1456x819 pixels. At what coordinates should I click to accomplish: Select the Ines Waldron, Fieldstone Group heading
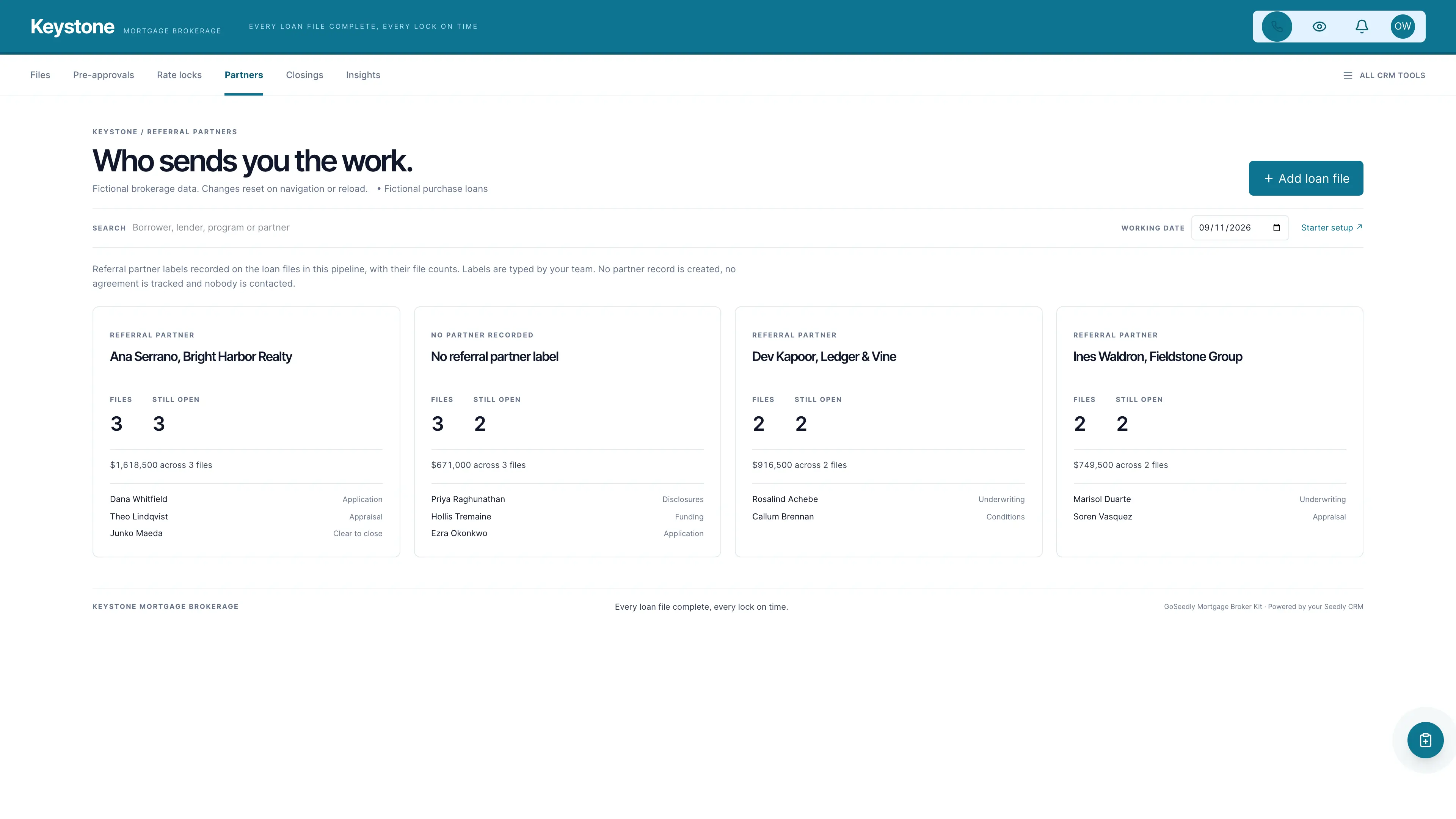(1158, 357)
